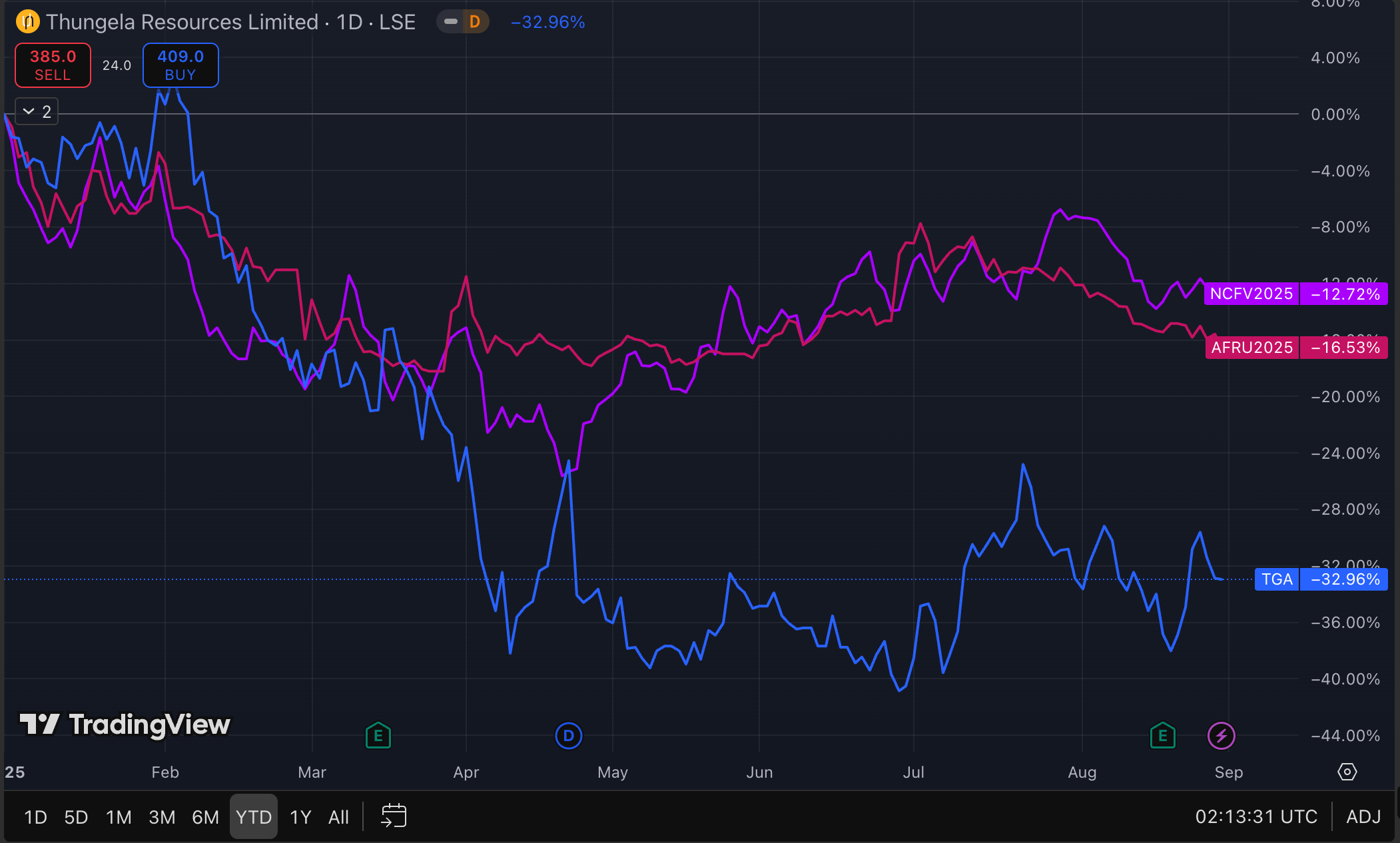Click the earnings marker near March
Viewport: 1400px width, 843px height.
pos(378,736)
